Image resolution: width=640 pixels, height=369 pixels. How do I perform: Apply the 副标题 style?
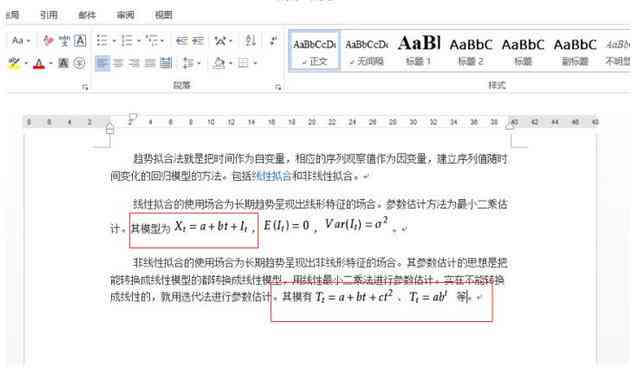click(x=575, y=51)
